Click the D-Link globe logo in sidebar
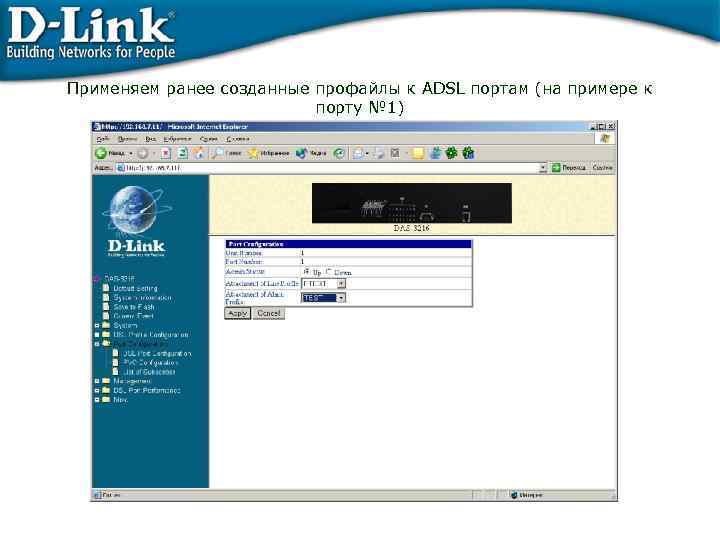 click(136, 221)
